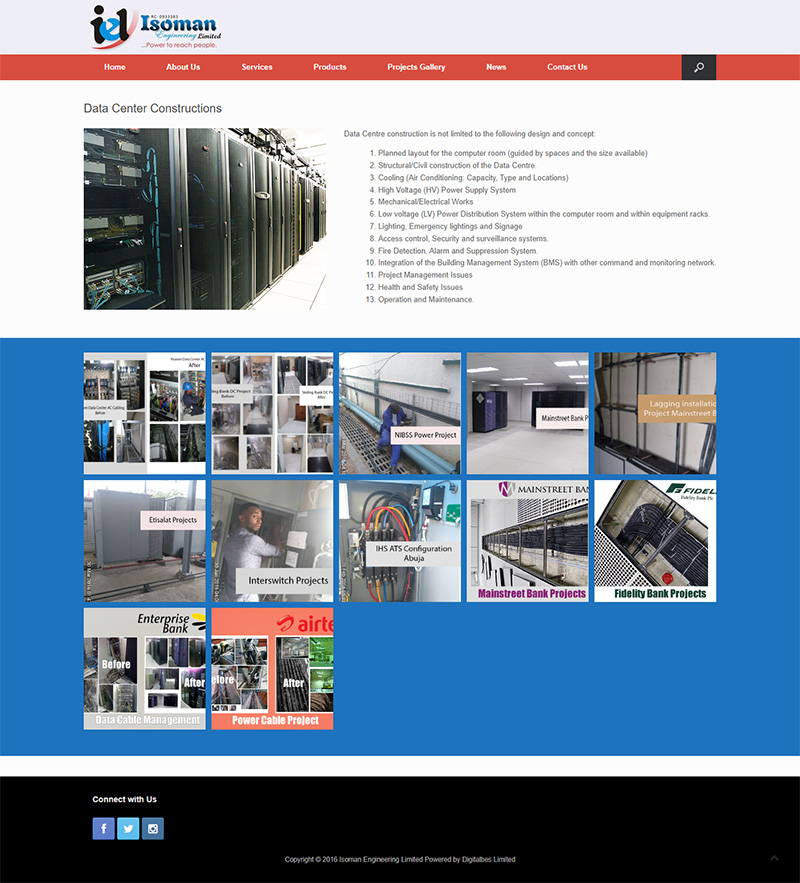Screen dimensions: 800x883
Task: Open the Mainstreet Bank Projects thumbnail
Action: point(528,541)
